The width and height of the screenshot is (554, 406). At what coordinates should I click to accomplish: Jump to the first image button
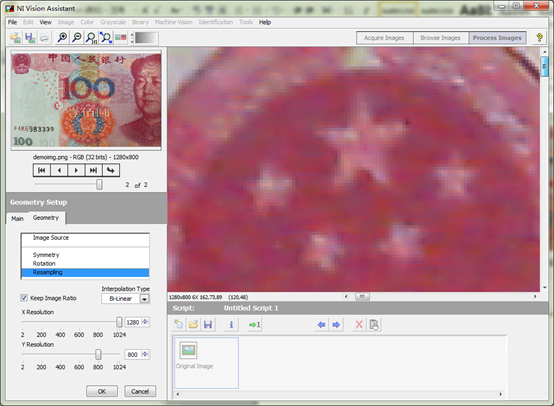[42, 170]
